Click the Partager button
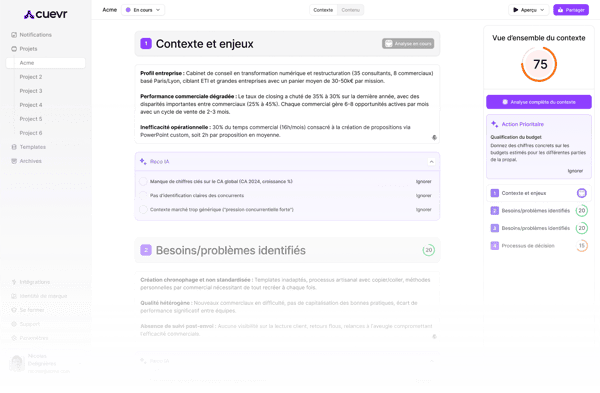 point(571,10)
